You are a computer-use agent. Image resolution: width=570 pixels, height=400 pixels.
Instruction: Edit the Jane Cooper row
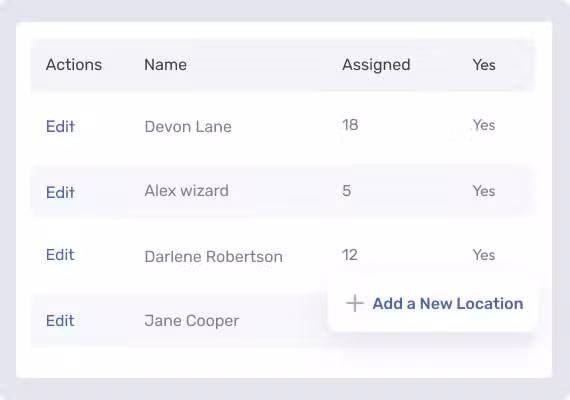[60, 320]
